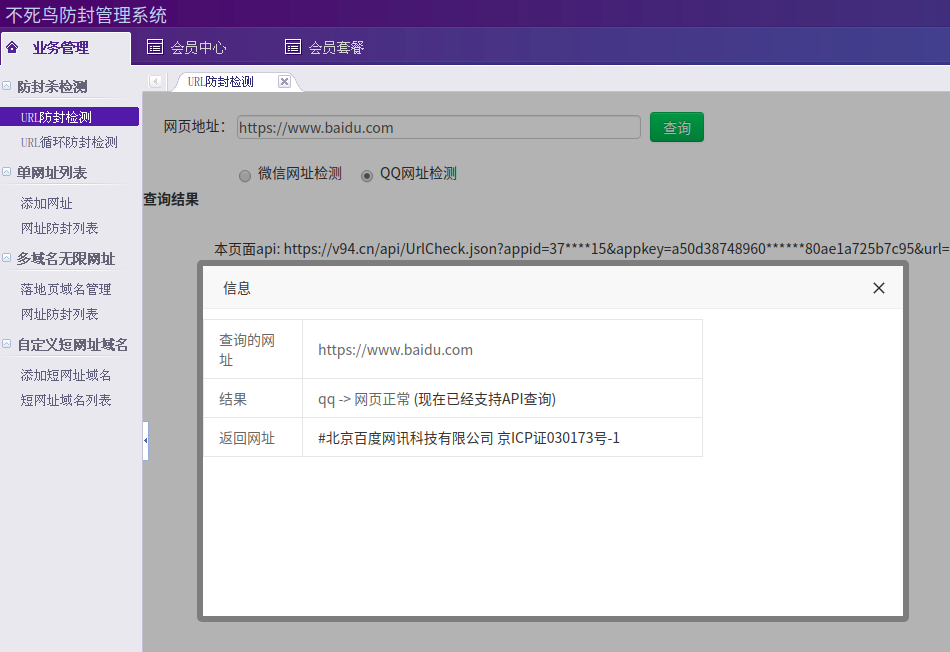
Task: Click the 结果 label cell
Action: (253, 399)
